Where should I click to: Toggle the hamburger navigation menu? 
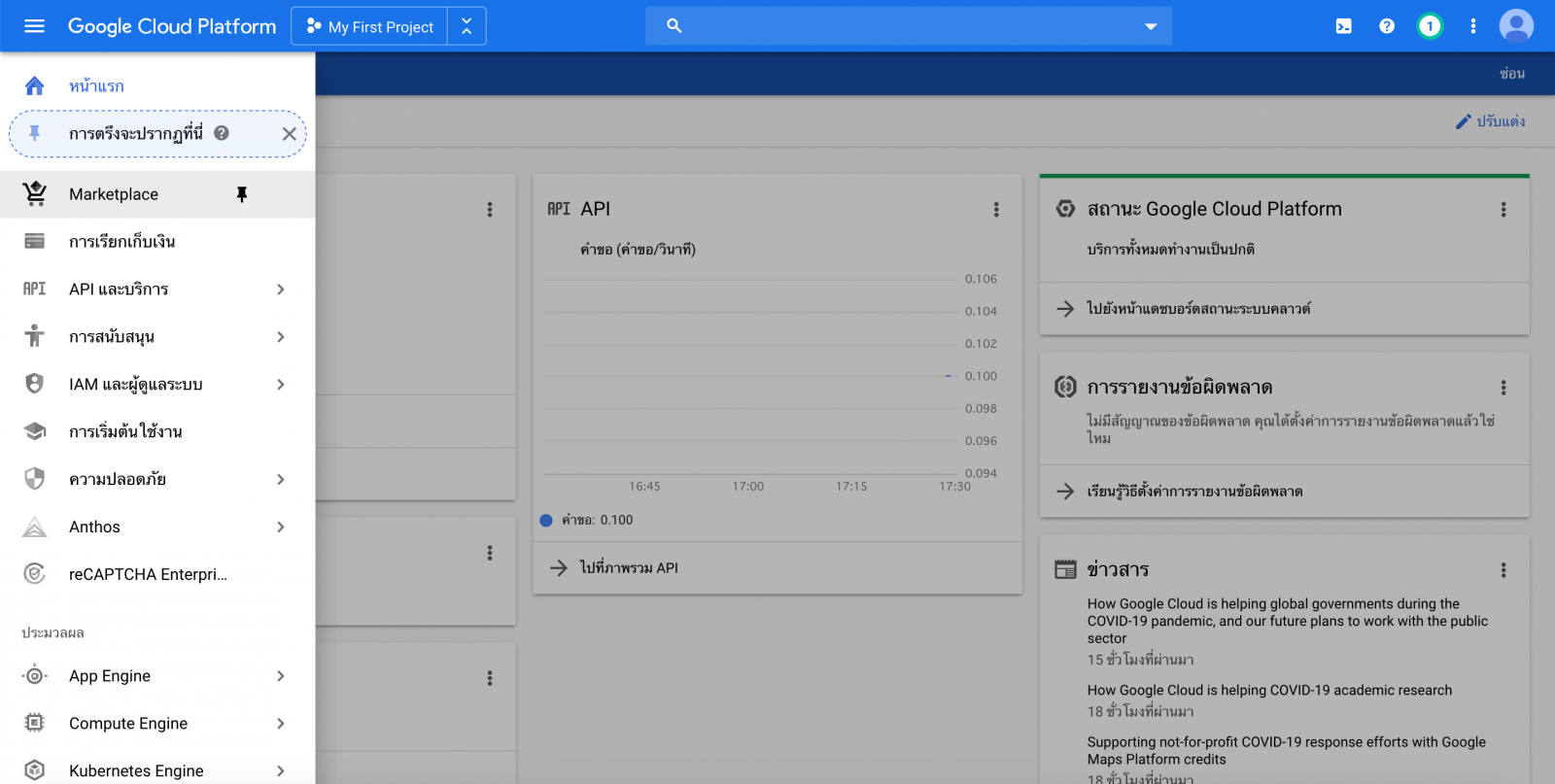34,26
